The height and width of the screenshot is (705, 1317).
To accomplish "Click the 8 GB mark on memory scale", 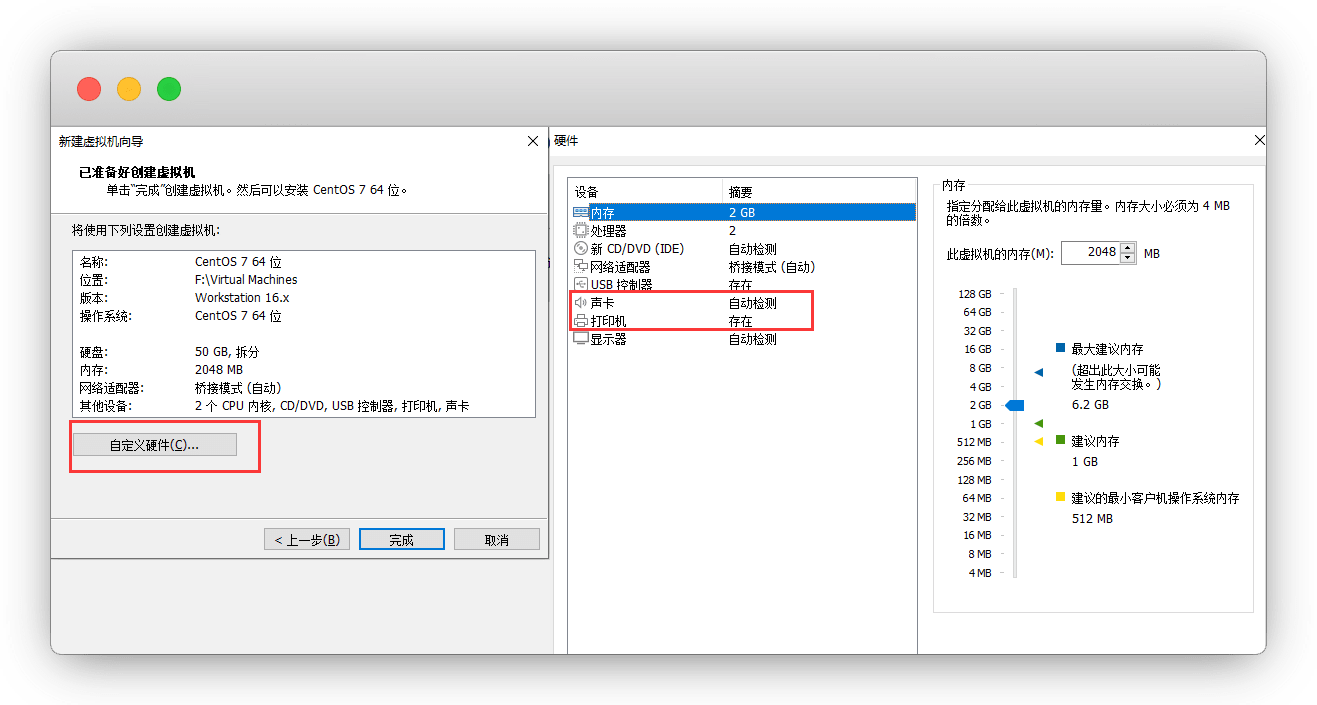I will coord(980,368).
